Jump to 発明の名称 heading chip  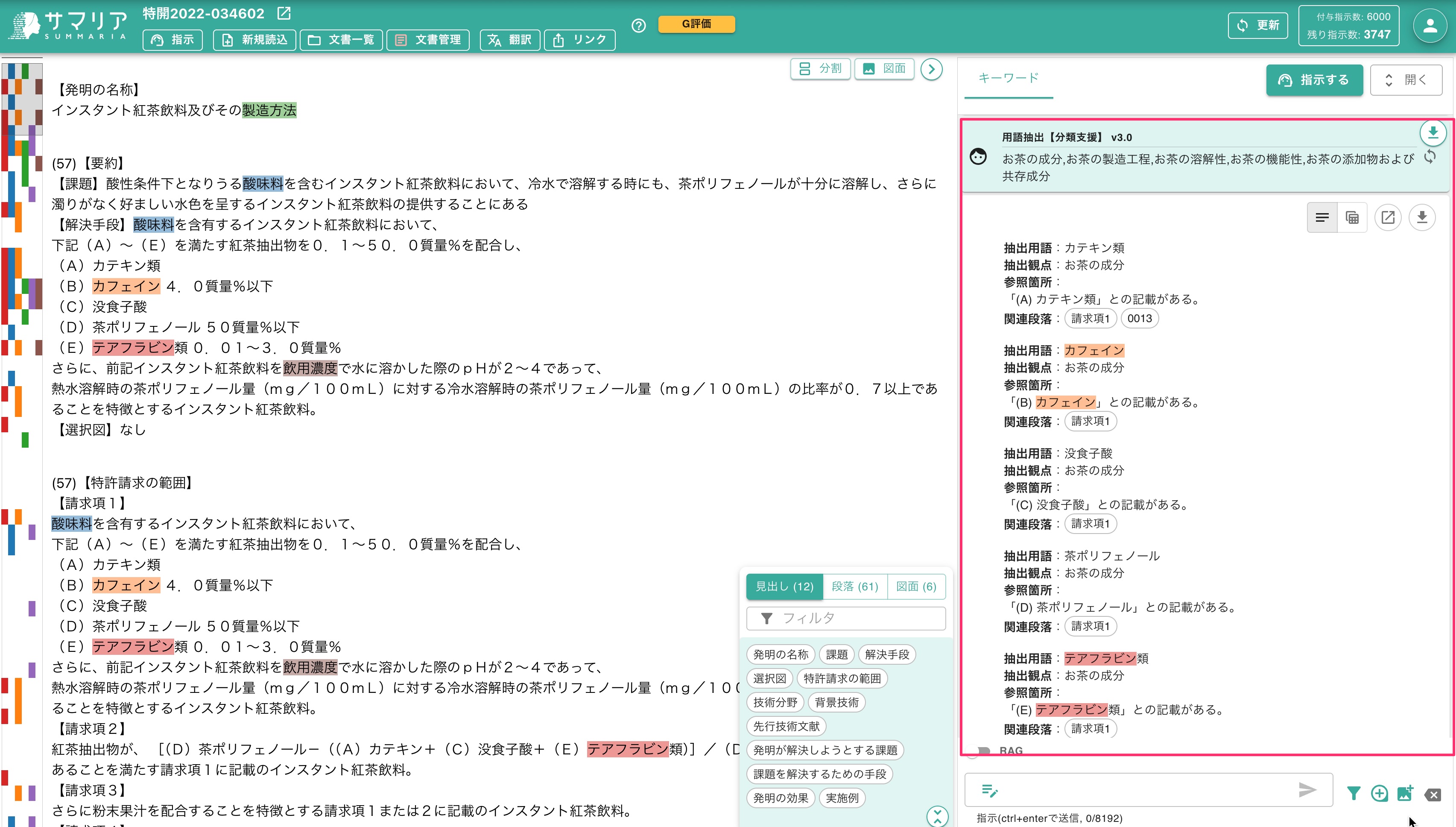click(781, 654)
